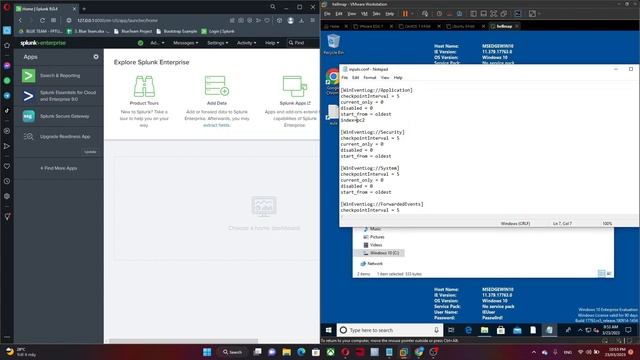This screenshot has height=360, width=640.
Task: Click Find More Apps link
Action: click(58, 168)
